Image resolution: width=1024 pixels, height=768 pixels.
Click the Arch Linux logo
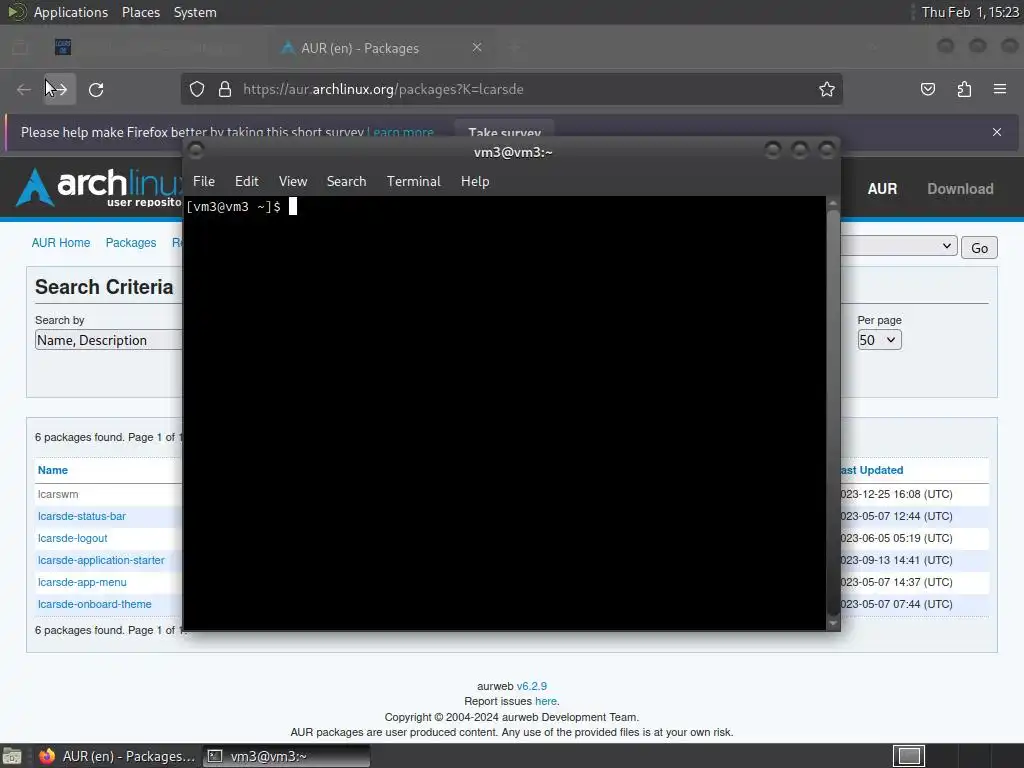tap(98, 187)
